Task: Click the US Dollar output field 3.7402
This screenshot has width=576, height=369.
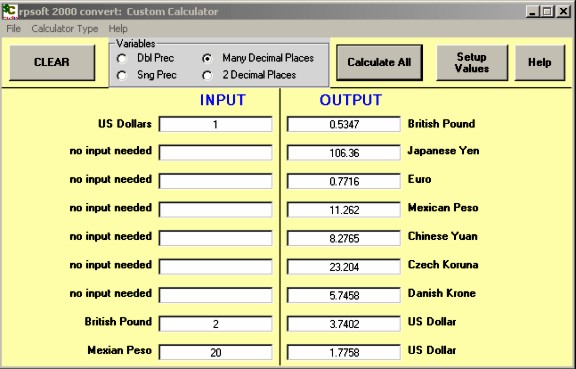Action: (x=343, y=324)
